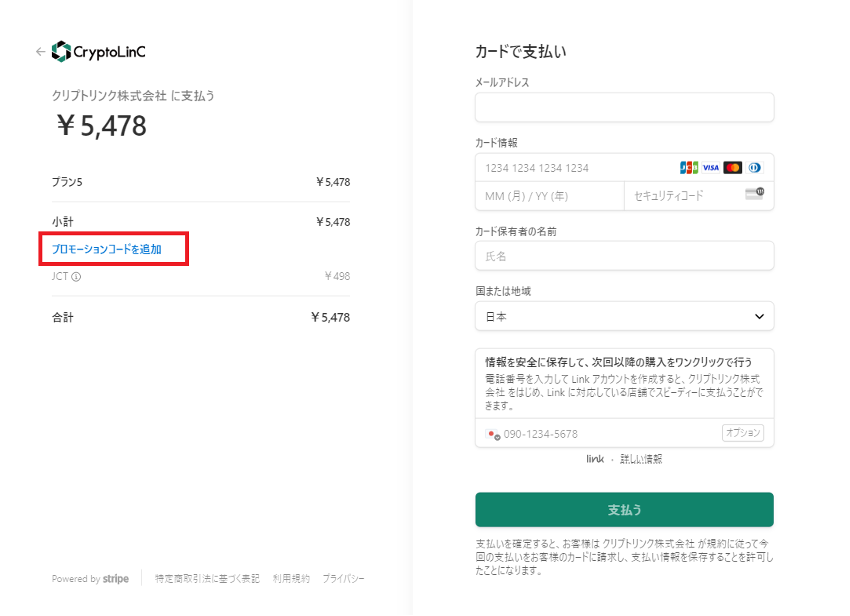The width and height of the screenshot is (850, 616).
Task: Focus the 氏名 cardholder name field
Action: 624,256
